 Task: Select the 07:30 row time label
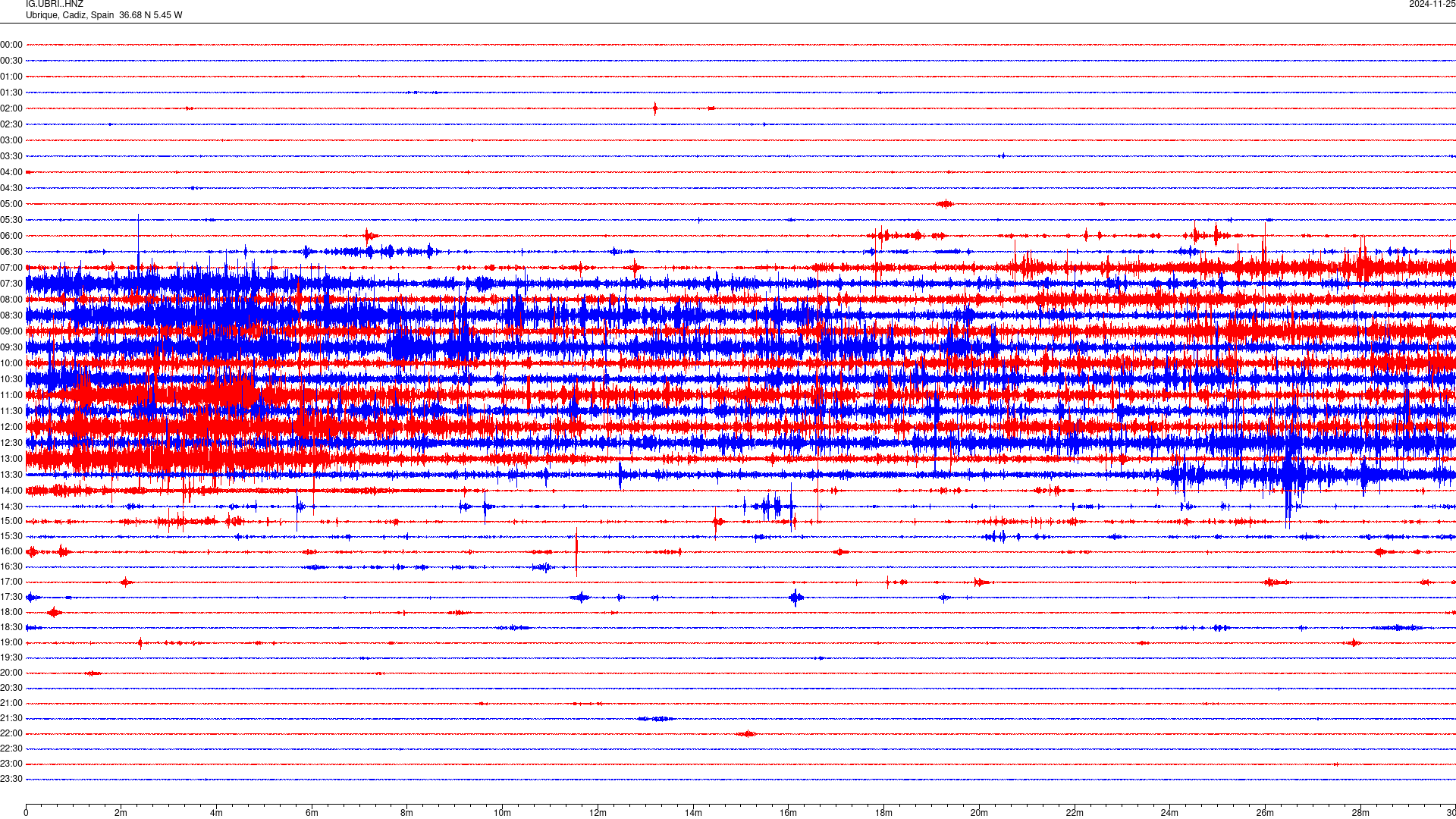[x=11, y=284]
